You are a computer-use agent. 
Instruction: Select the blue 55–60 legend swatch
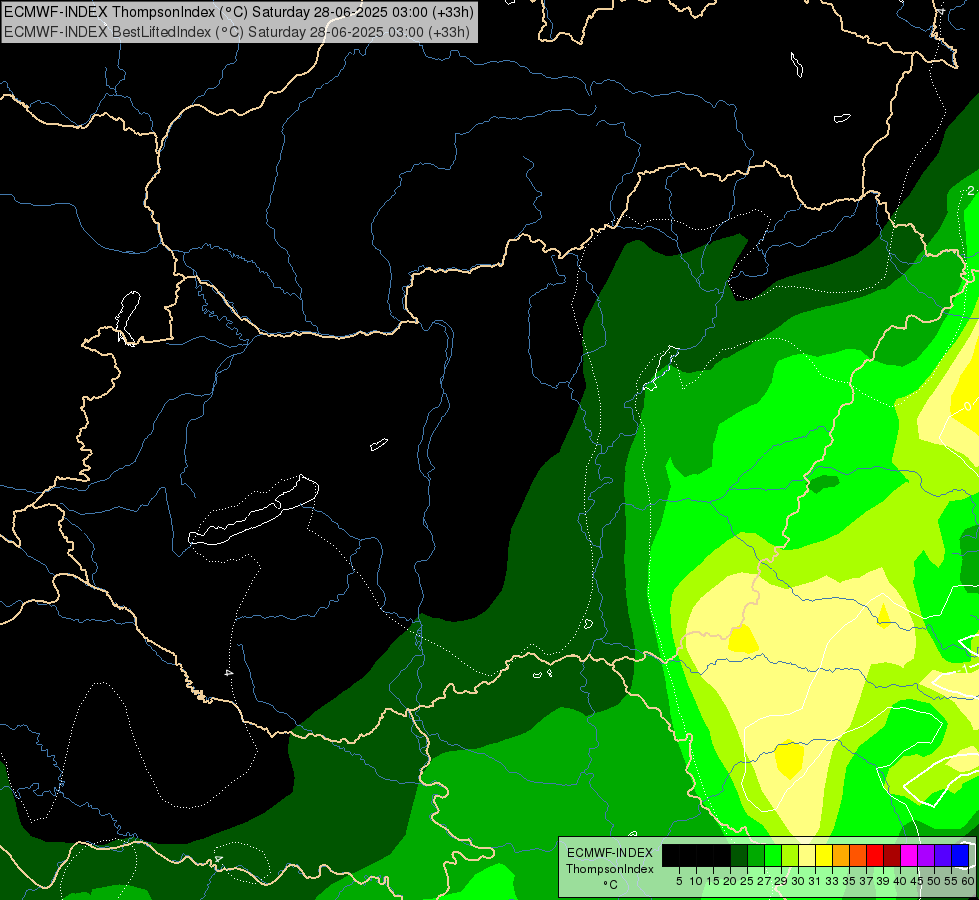[960, 856]
